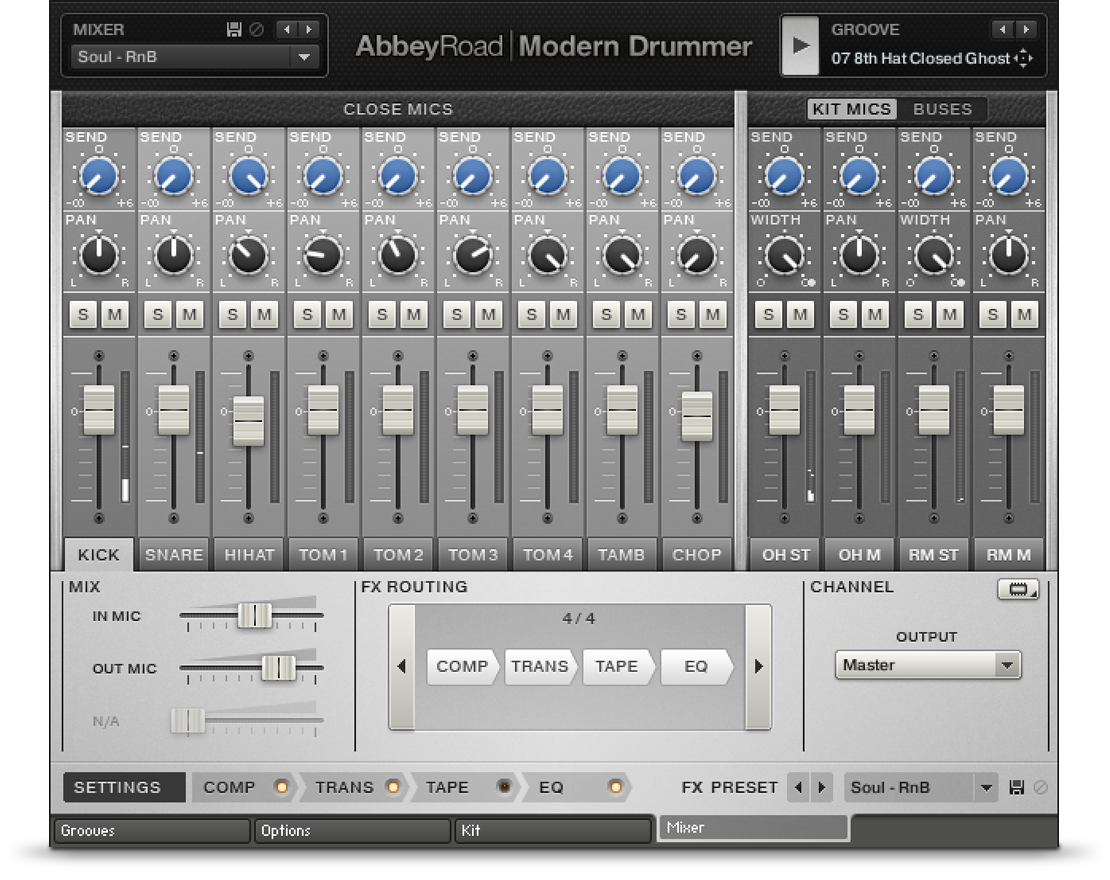Click the SNARE channel pan knob

pos(174,256)
